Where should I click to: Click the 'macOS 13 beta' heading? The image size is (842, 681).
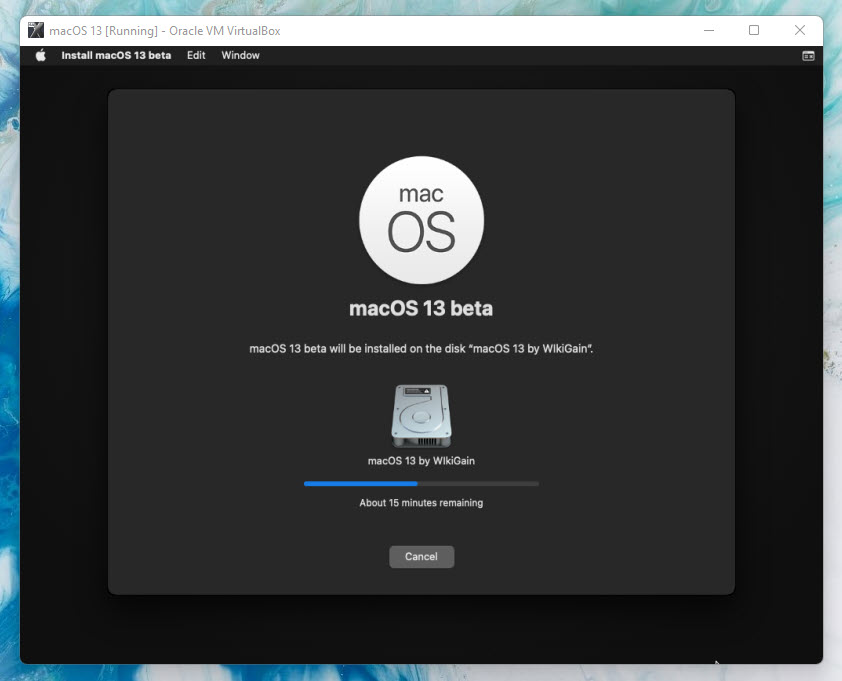[x=421, y=308]
